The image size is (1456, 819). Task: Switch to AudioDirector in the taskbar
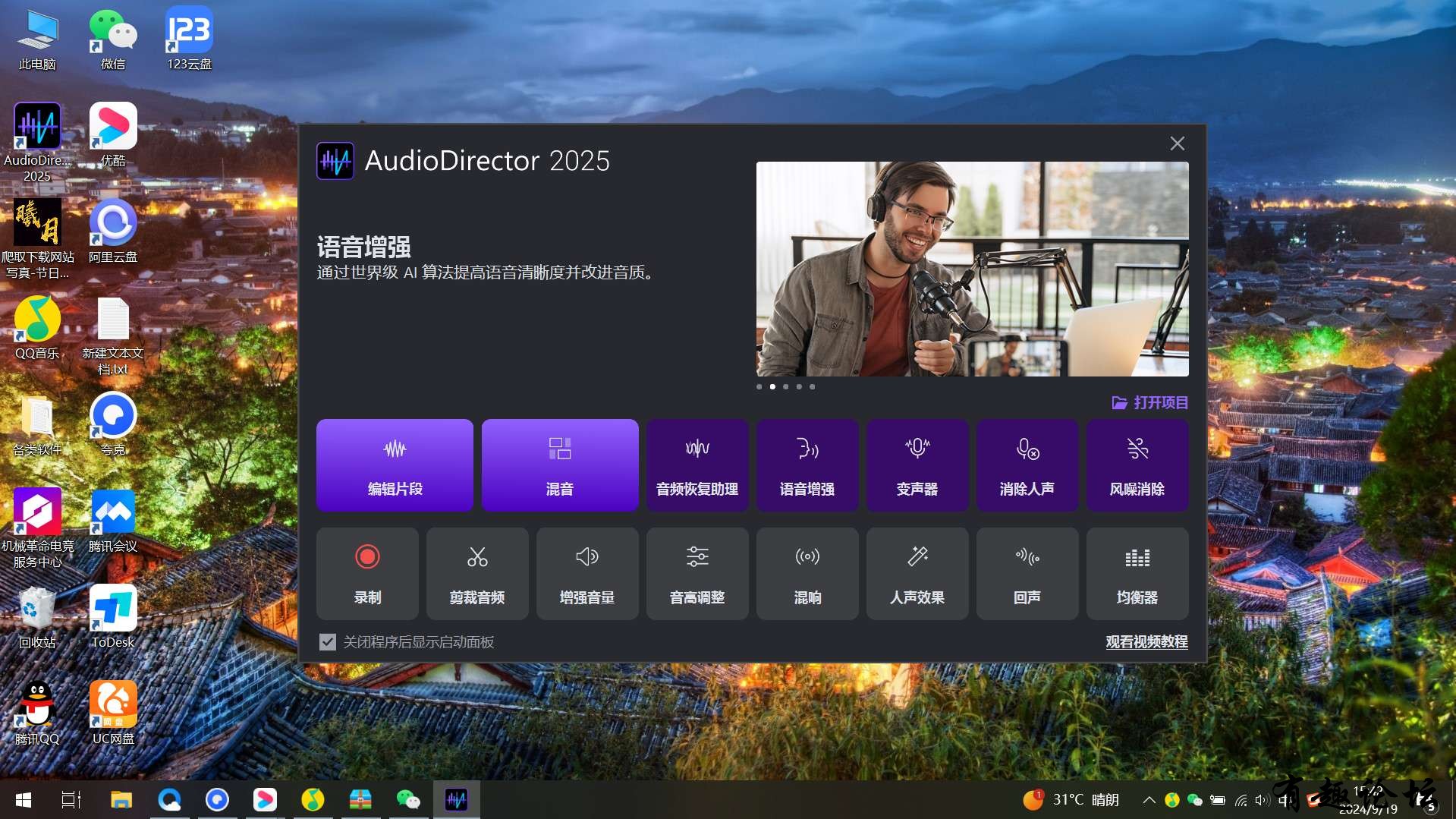[x=456, y=800]
